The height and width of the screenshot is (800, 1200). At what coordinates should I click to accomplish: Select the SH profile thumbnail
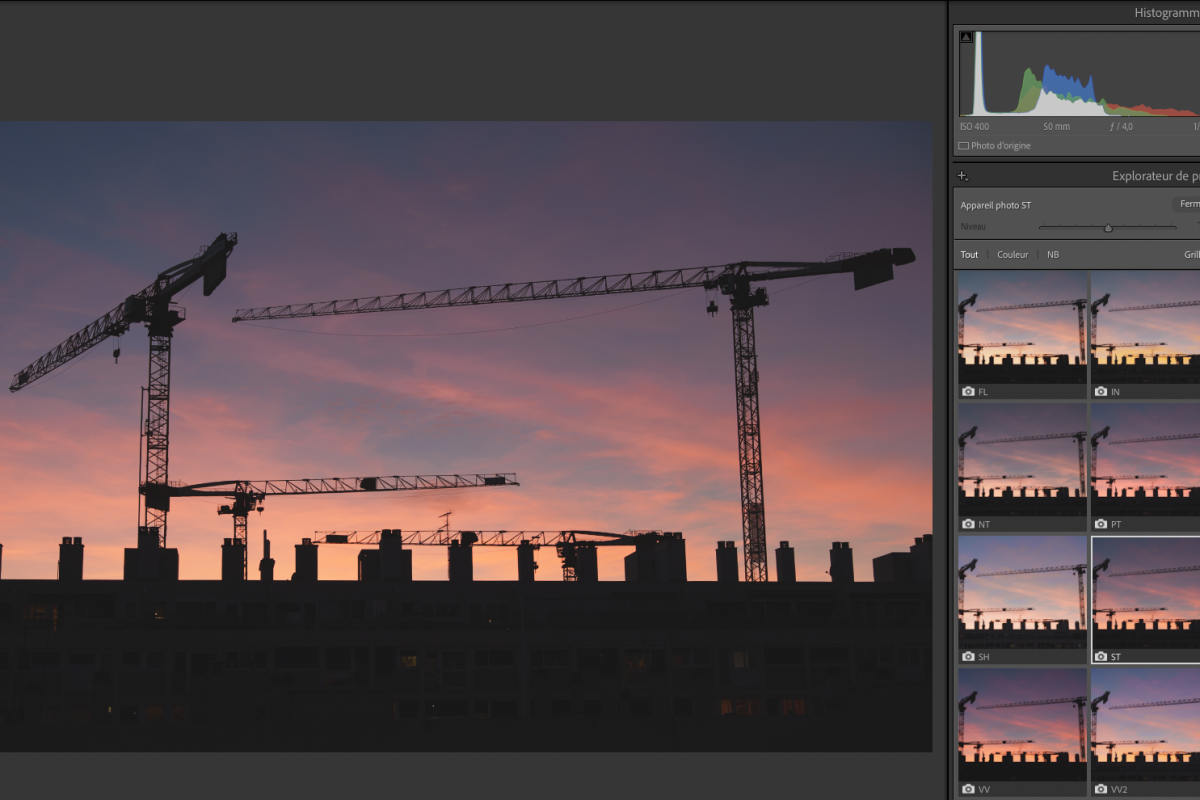1022,600
